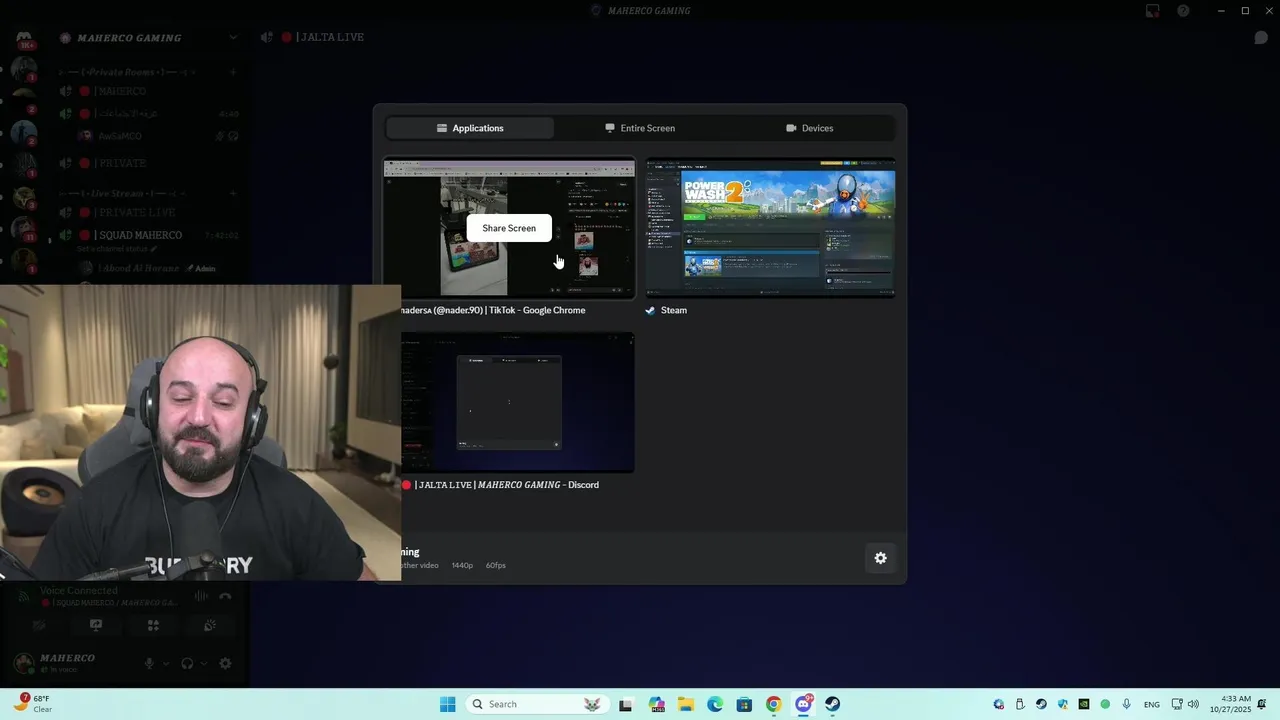Disconnect from voice with the phone icon
This screenshot has height=720, width=1280.
pyautogui.click(x=225, y=596)
